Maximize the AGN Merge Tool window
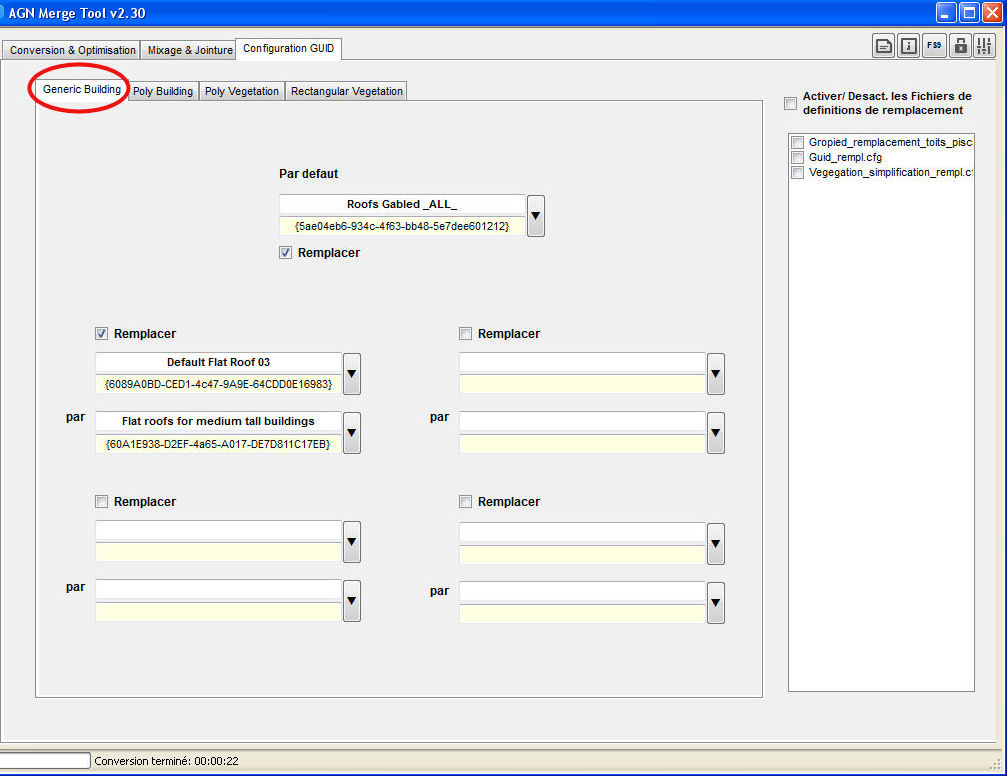This screenshot has height=776, width=1007. tap(969, 13)
